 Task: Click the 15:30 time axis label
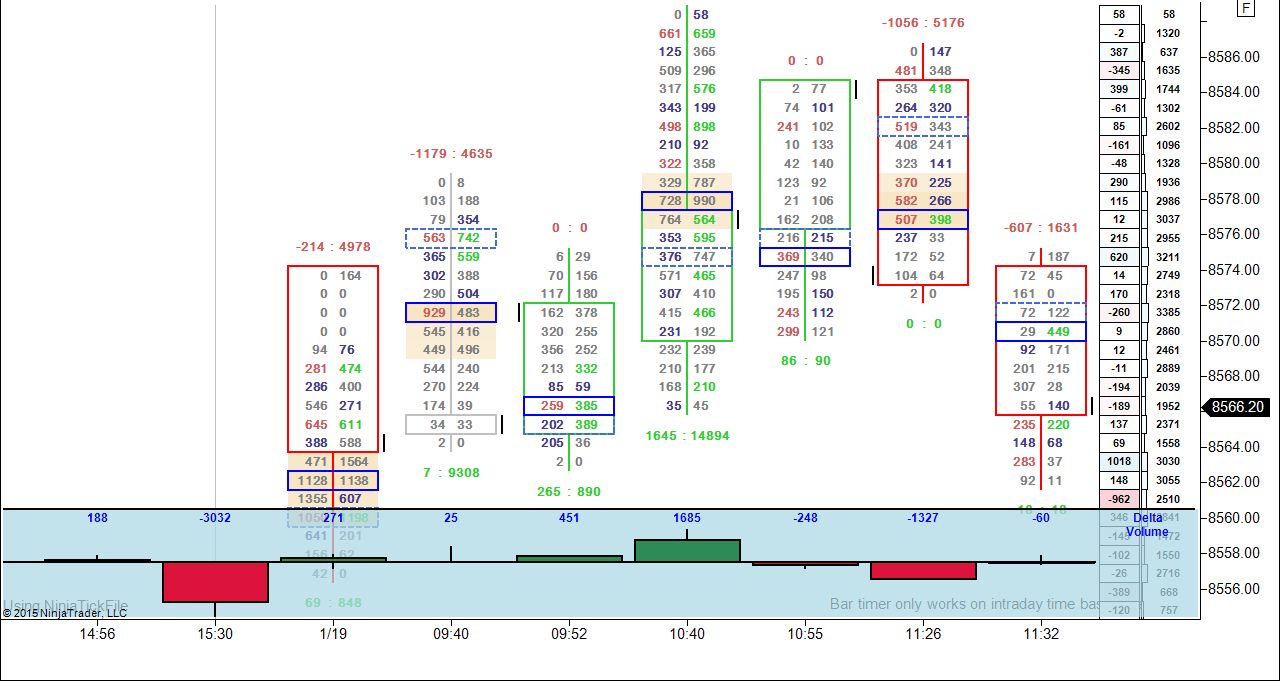click(215, 634)
